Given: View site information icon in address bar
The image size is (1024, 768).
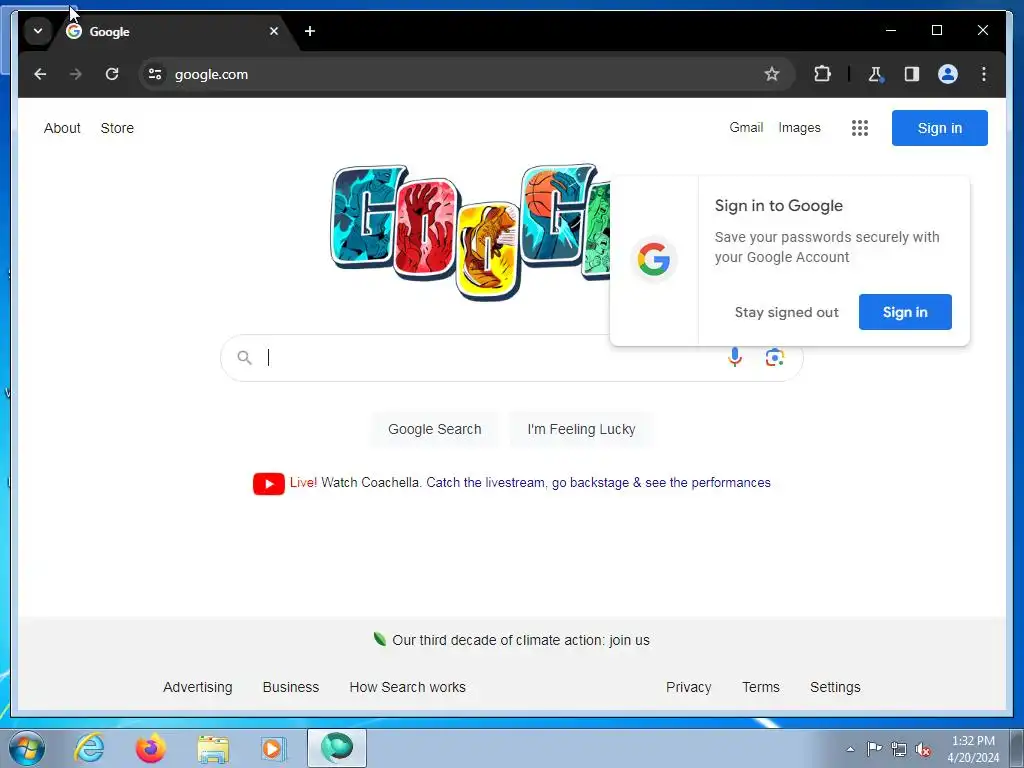Looking at the screenshot, I should [155, 74].
